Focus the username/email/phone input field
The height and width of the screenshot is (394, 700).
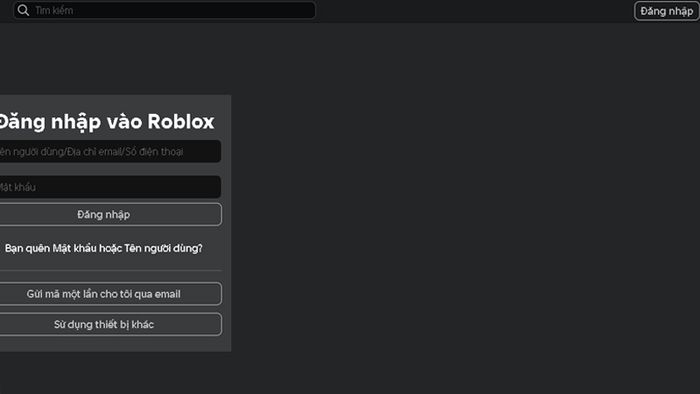coord(110,151)
